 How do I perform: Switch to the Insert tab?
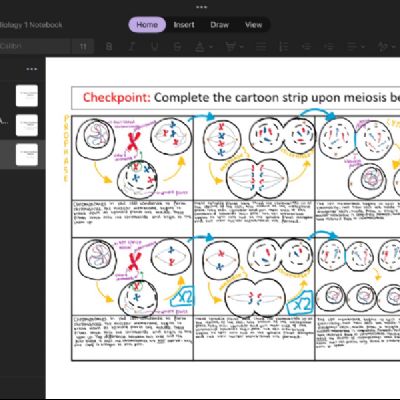[184, 25]
